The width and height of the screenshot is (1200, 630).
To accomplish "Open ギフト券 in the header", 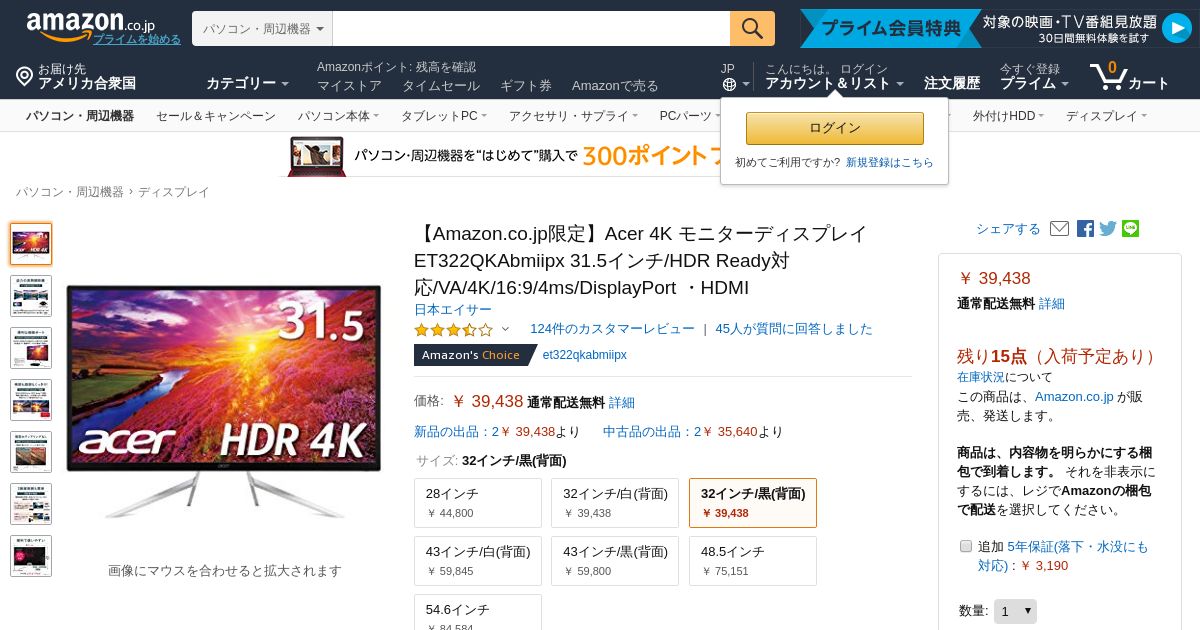I will click(526, 86).
